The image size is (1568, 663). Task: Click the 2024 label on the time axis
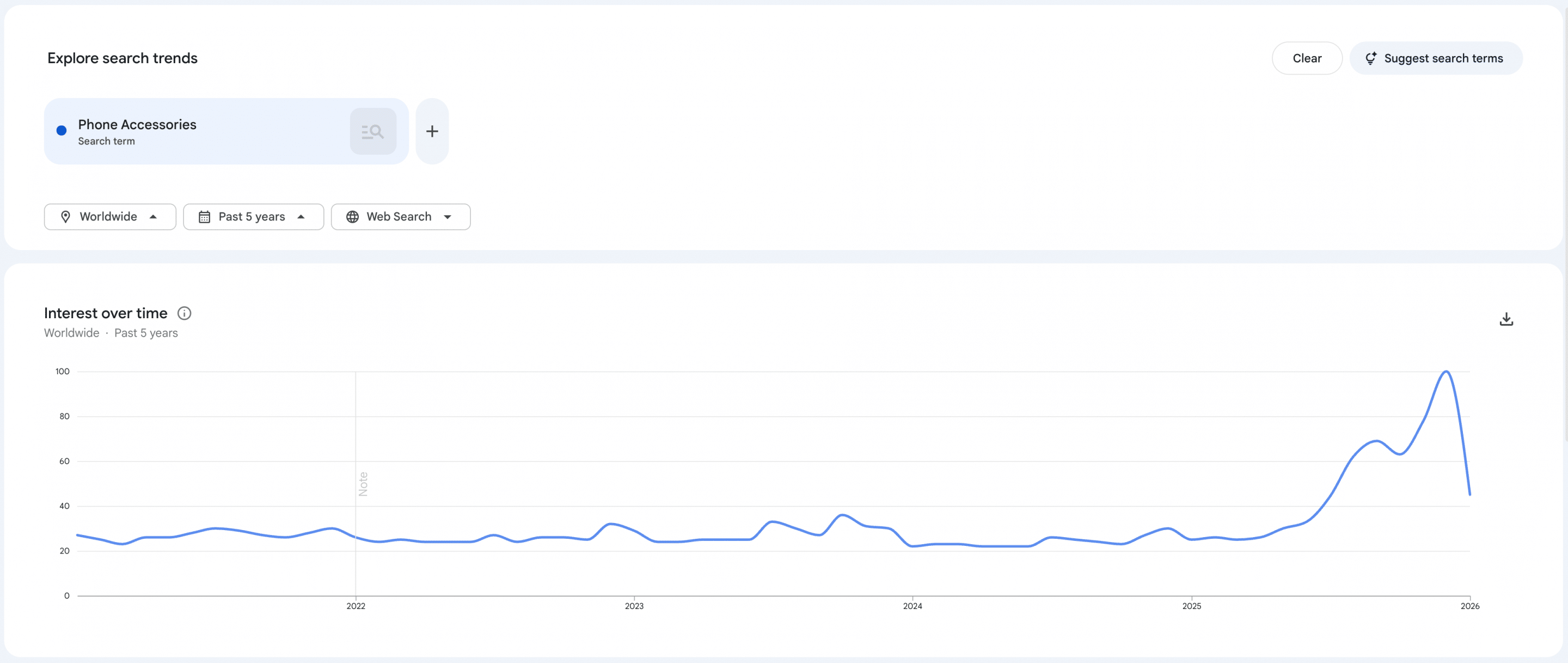click(x=912, y=606)
